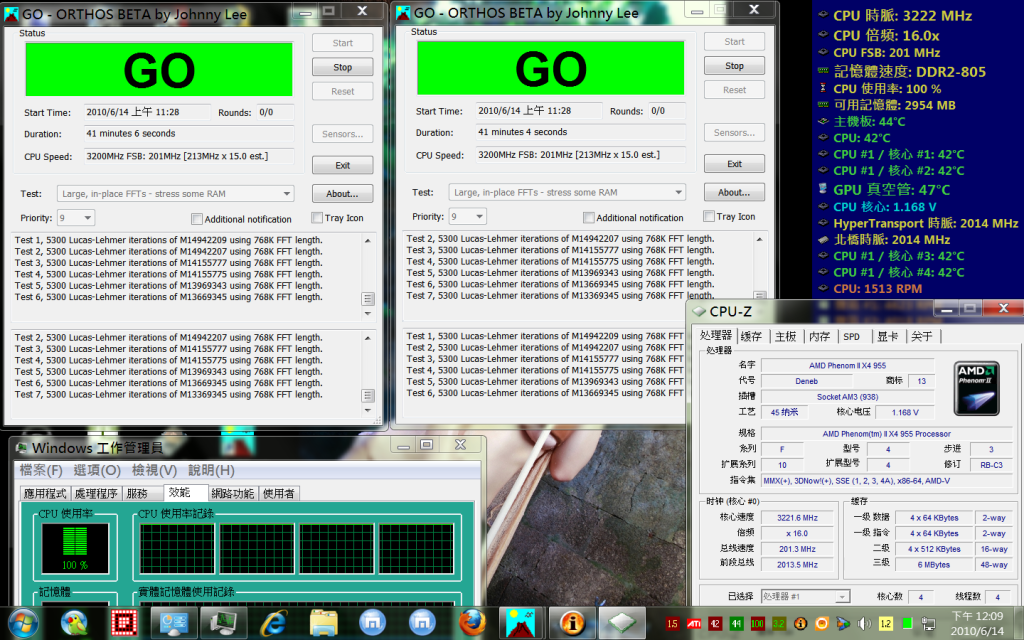Open About... in right ORTHOS window
Image resolution: width=1024 pixels, height=640 pixels.
(x=735, y=193)
